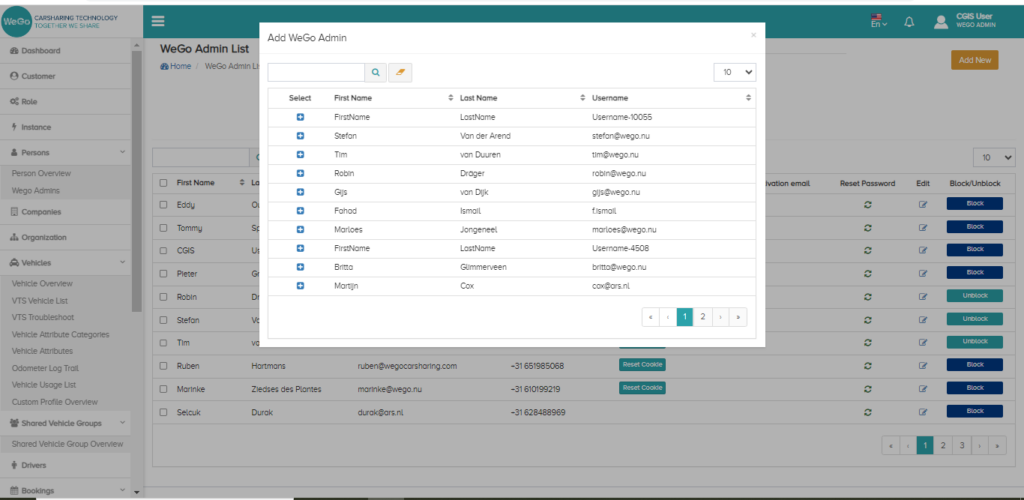
Task: Open the modal page size dropdown
Action: click(x=735, y=72)
